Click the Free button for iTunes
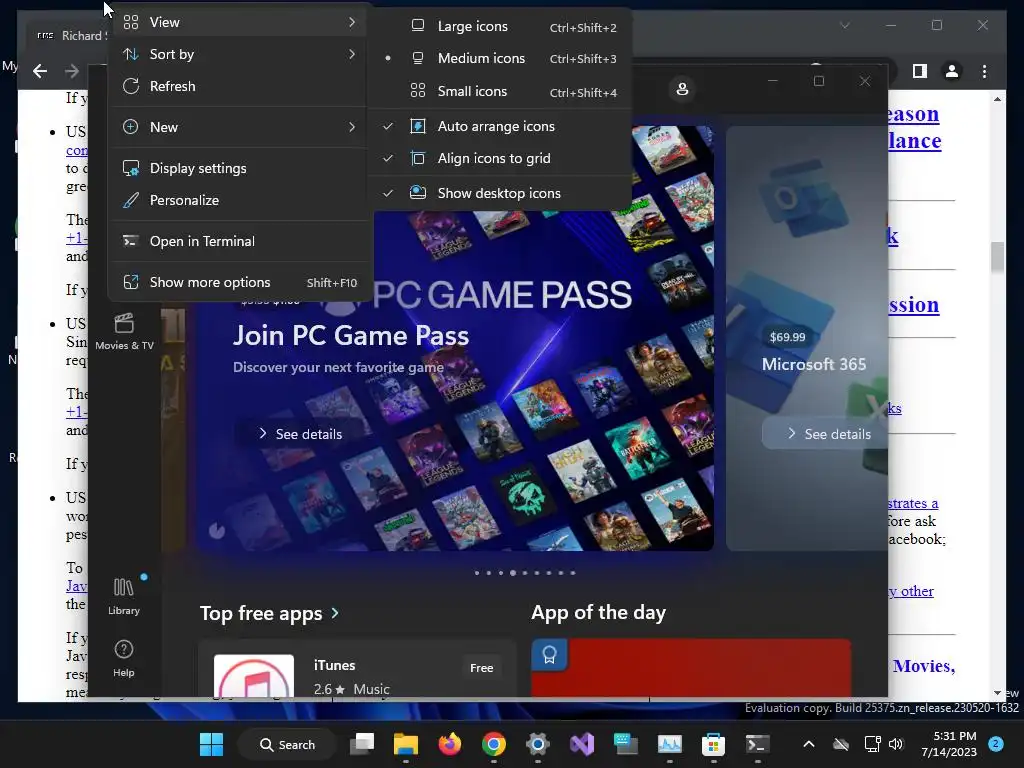 click(481, 667)
